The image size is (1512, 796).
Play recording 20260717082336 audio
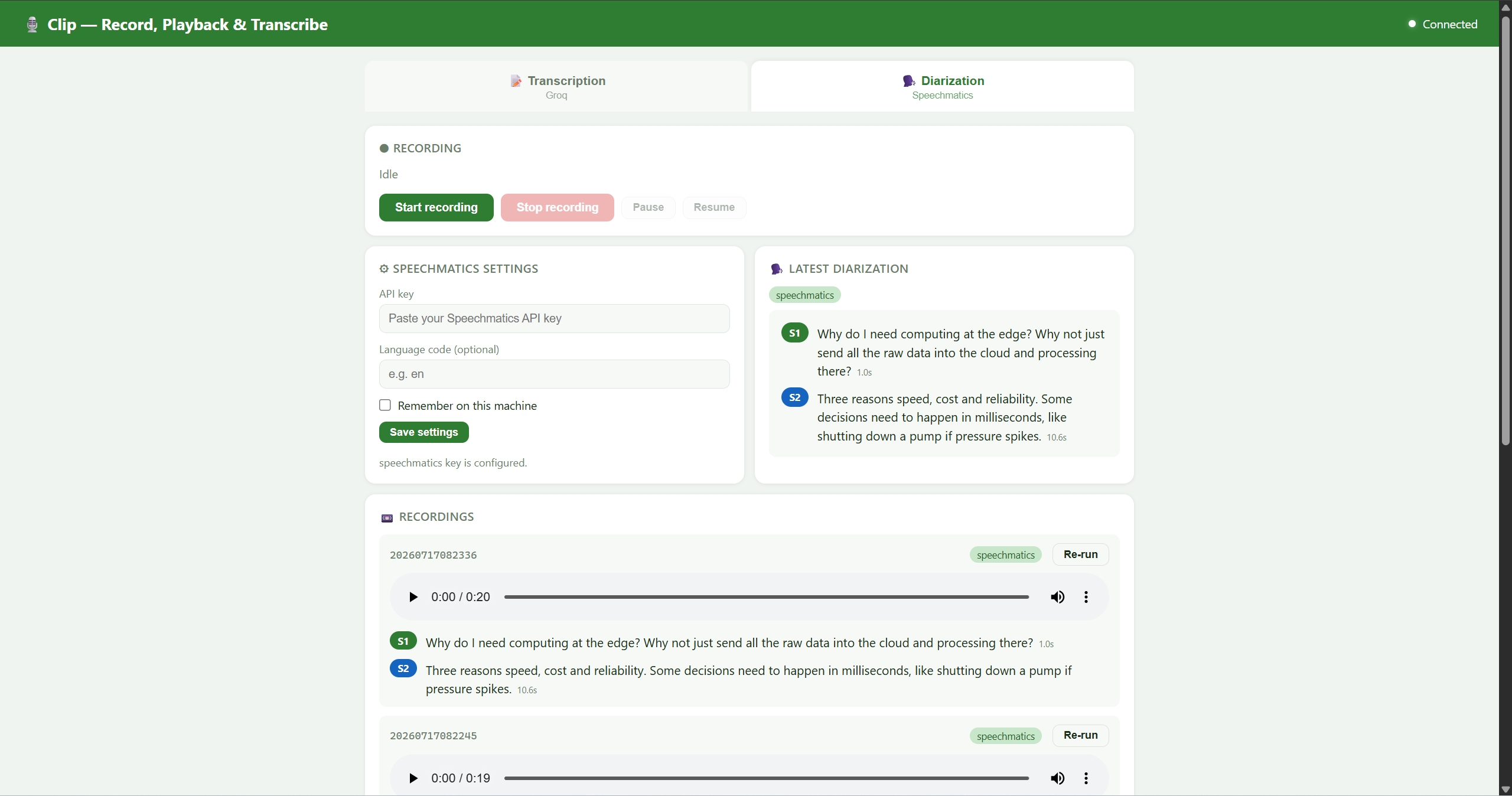[413, 597]
